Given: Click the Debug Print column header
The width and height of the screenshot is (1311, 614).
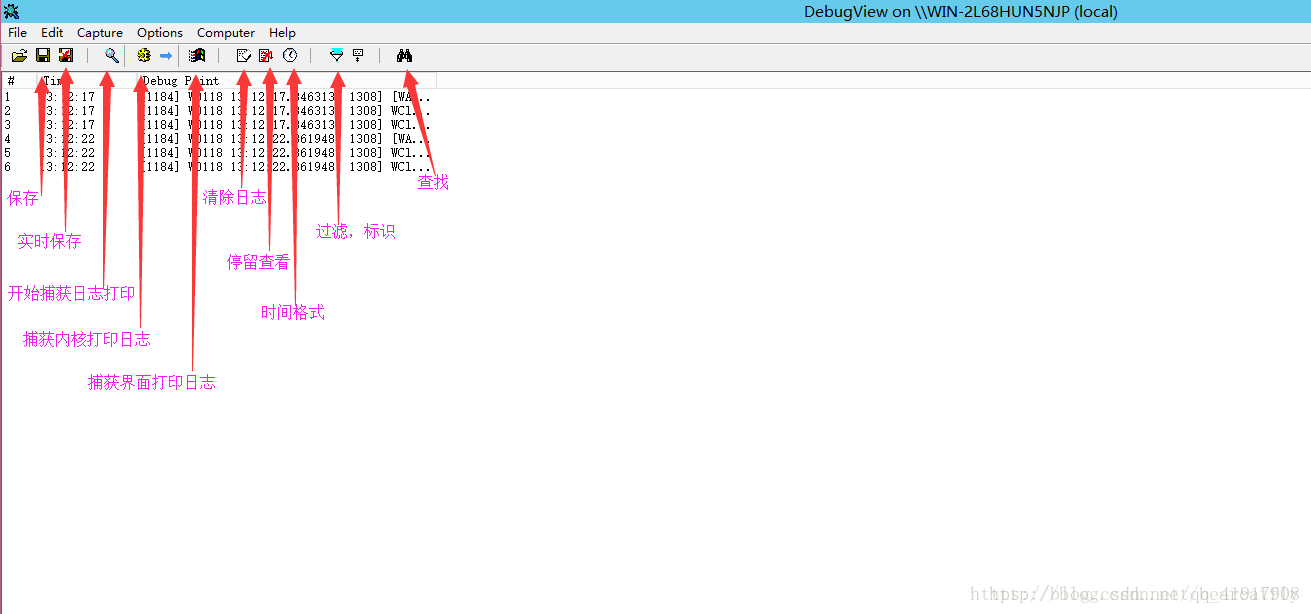Looking at the screenshot, I should tap(287, 81).
